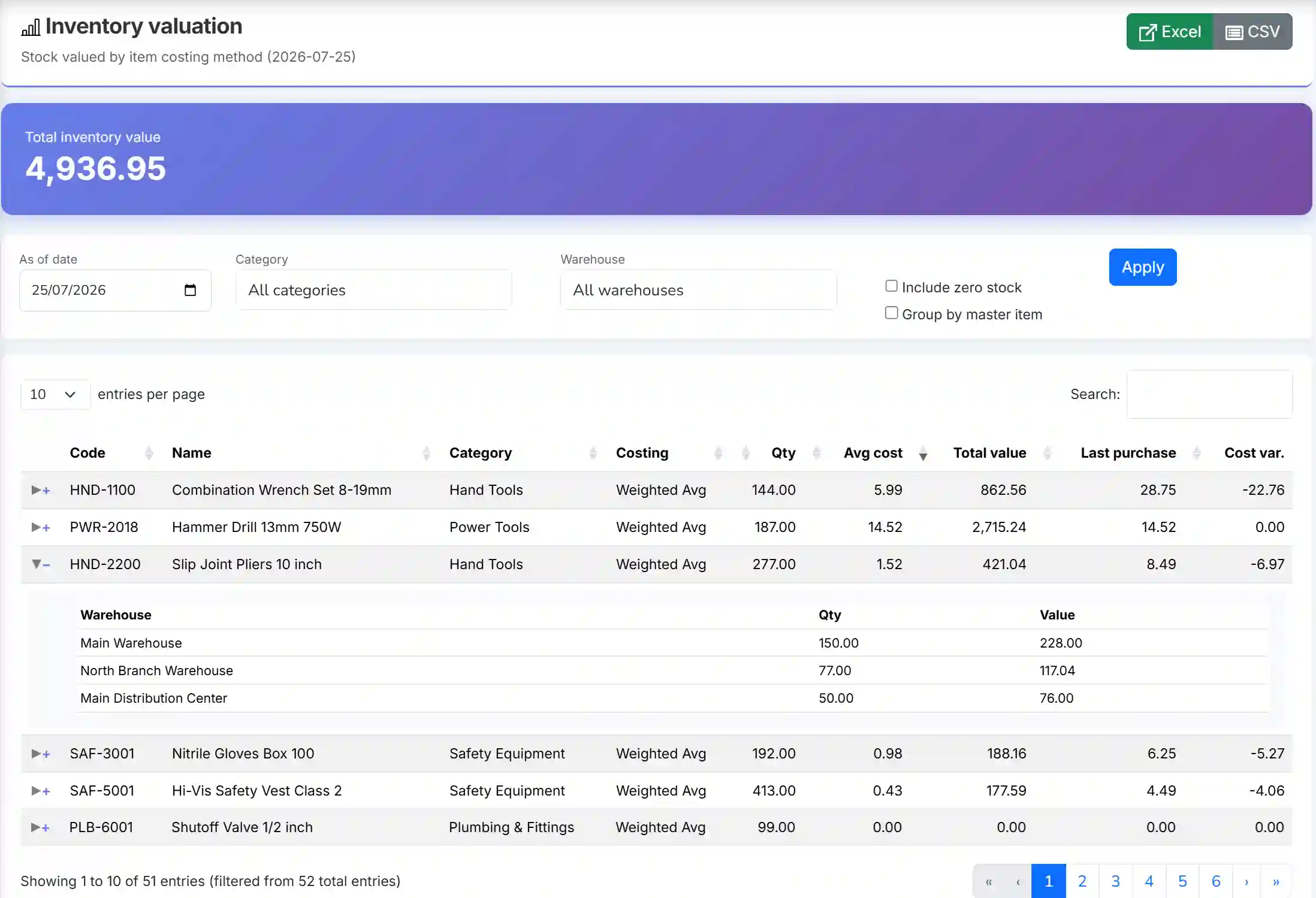This screenshot has height=898, width=1316.
Task: Enable Group by master item checkbox
Action: (892, 313)
